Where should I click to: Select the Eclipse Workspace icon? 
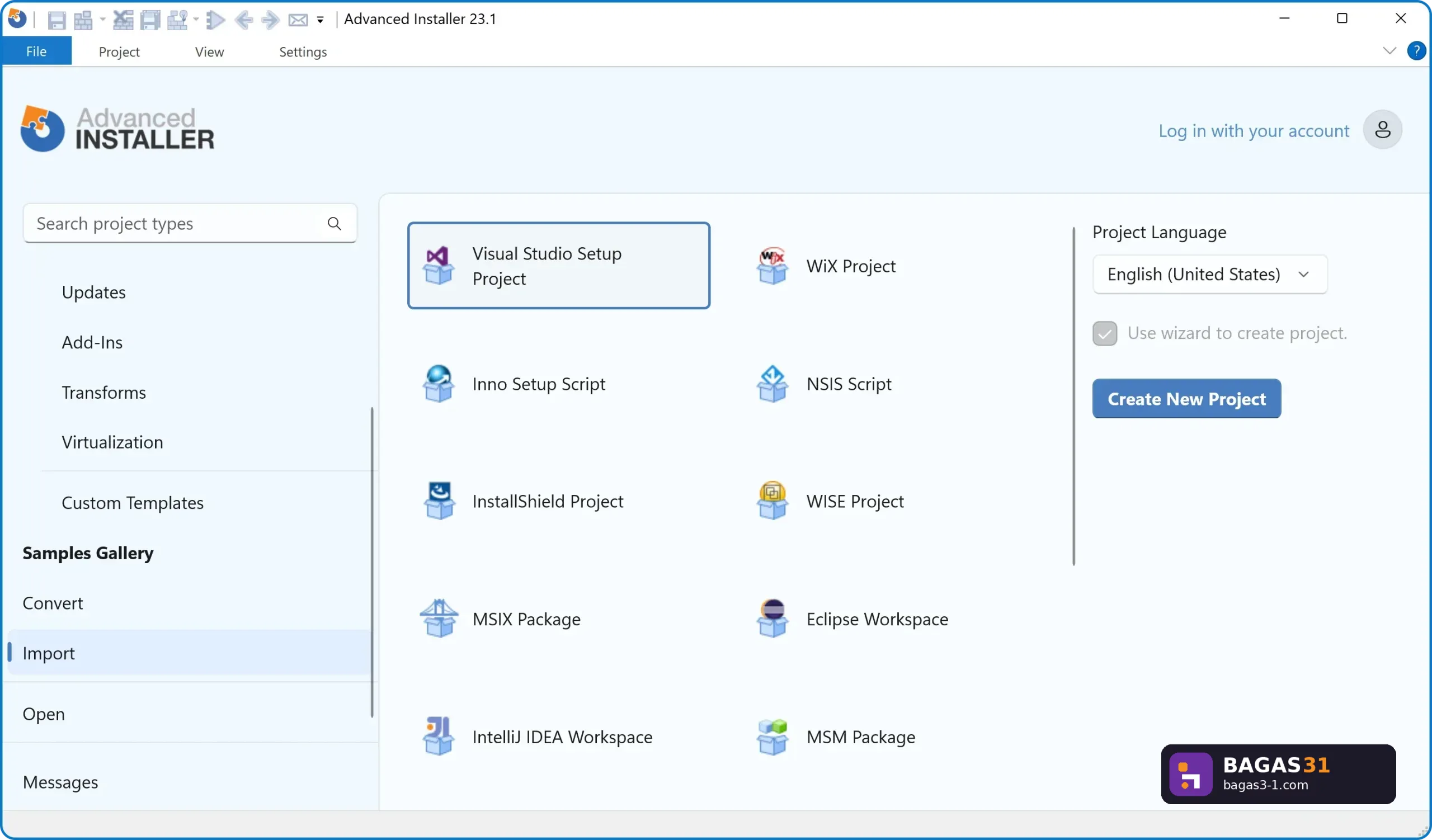(x=772, y=619)
